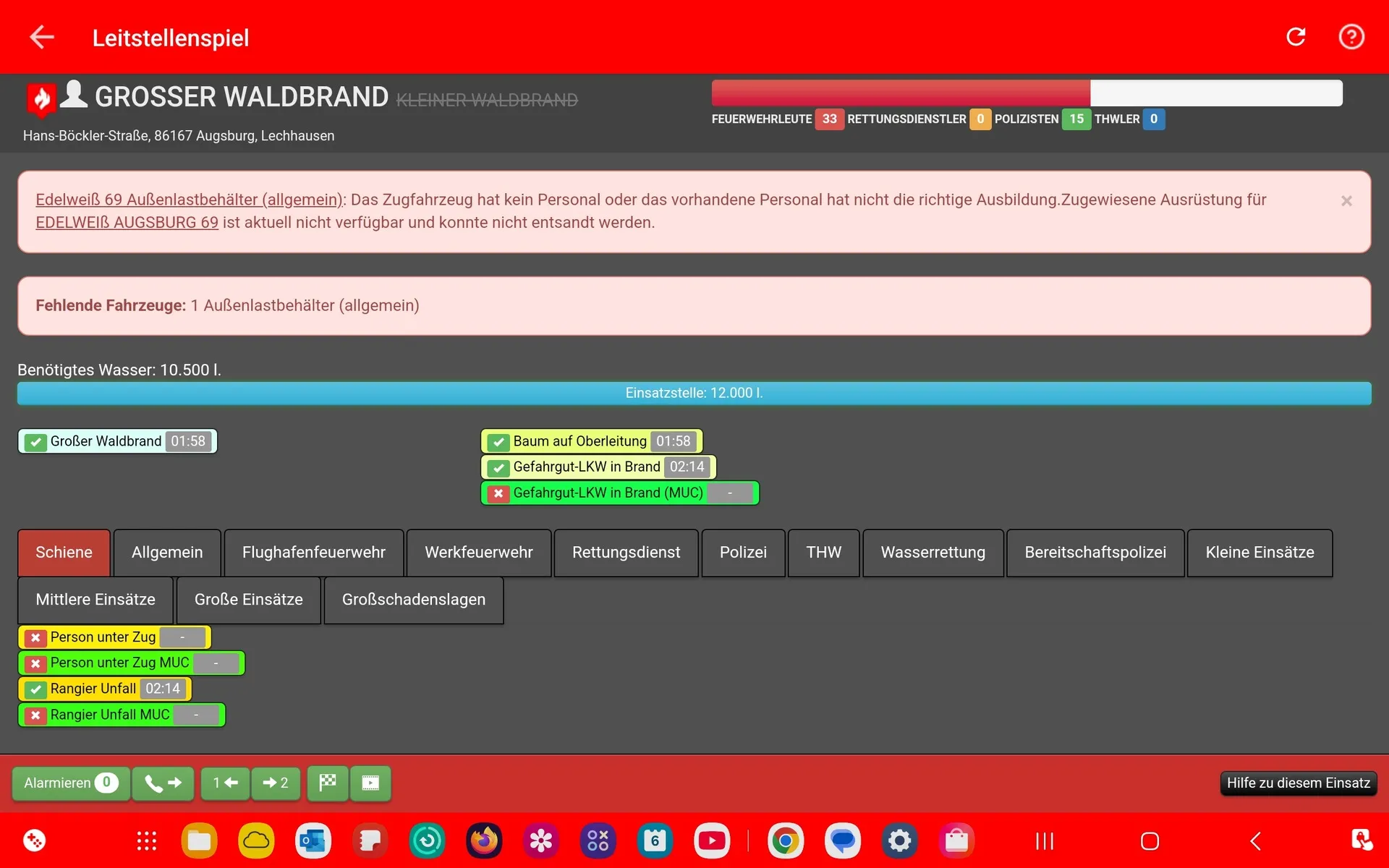The height and width of the screenshot is (868, 1389).
Task: Tap the back arrow in header
Action: tap(42, 37)
